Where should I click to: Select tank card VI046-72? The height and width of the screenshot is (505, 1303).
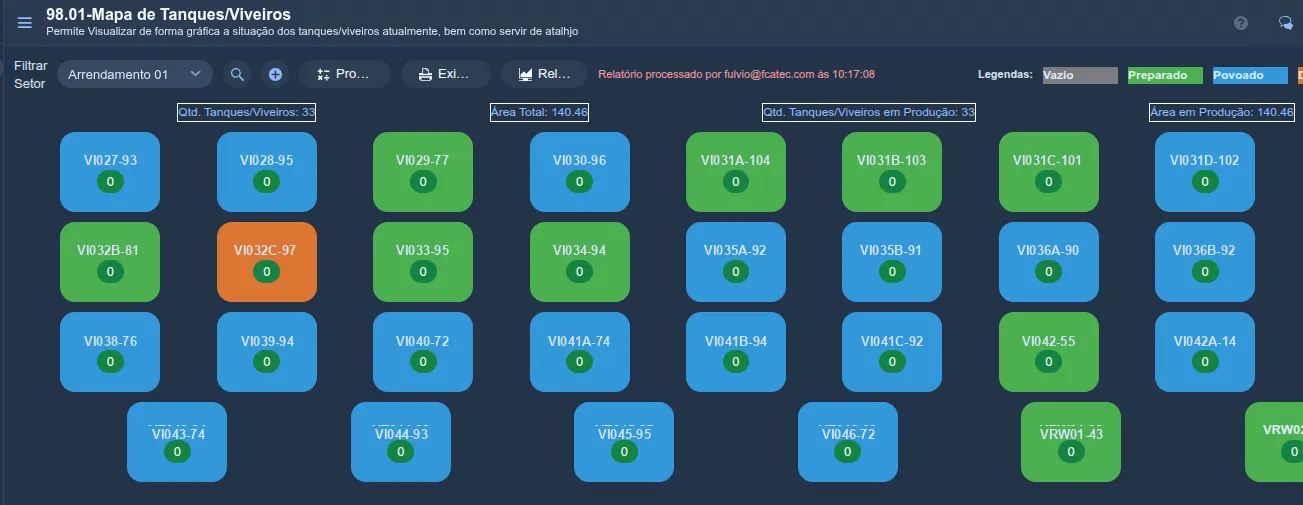[x=848, y=442]
